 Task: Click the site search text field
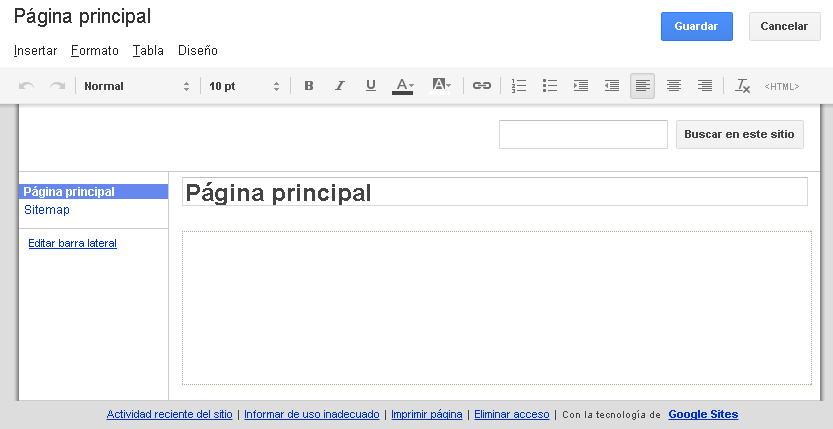pos(583,134)
